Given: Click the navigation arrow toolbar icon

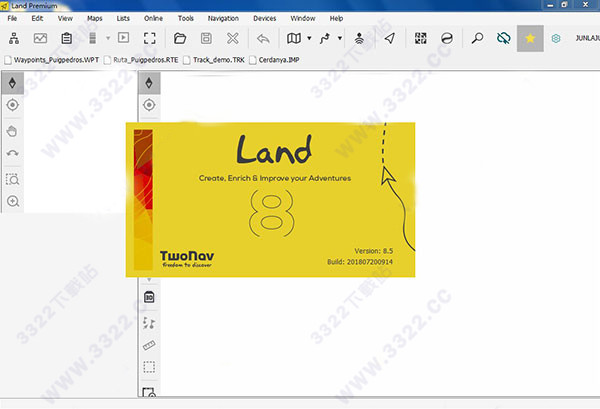Looking at the screenshot, I should coord(390,38).
